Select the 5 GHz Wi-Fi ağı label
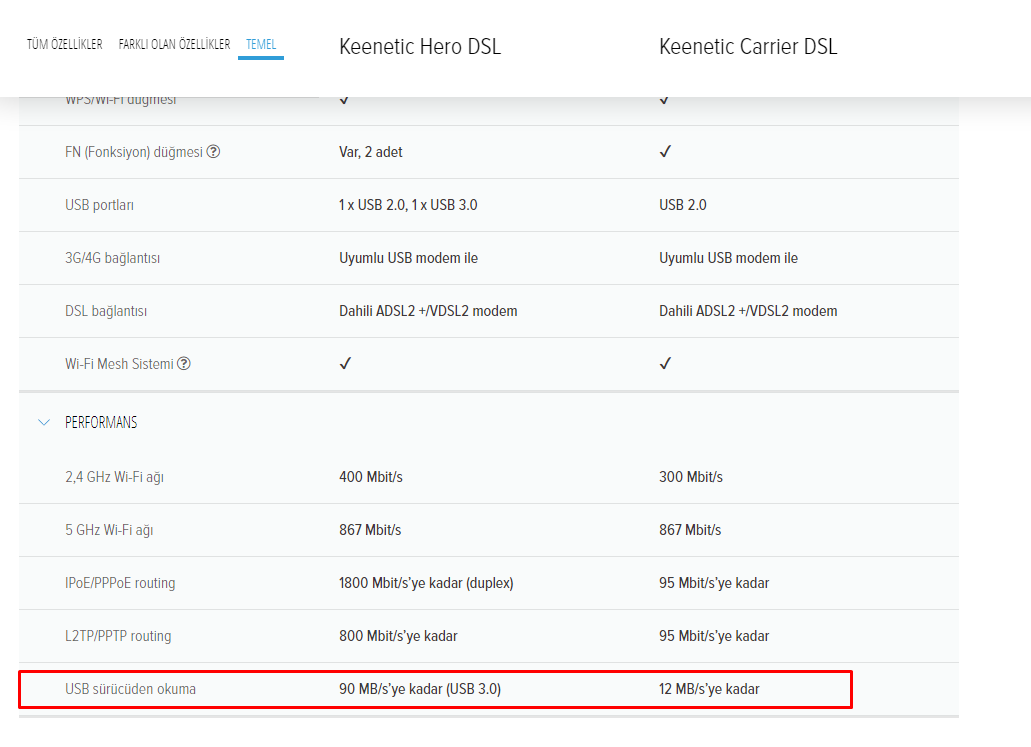This screenshot has width=1031, height=747. pyautogui.click(x=109, y=530)
